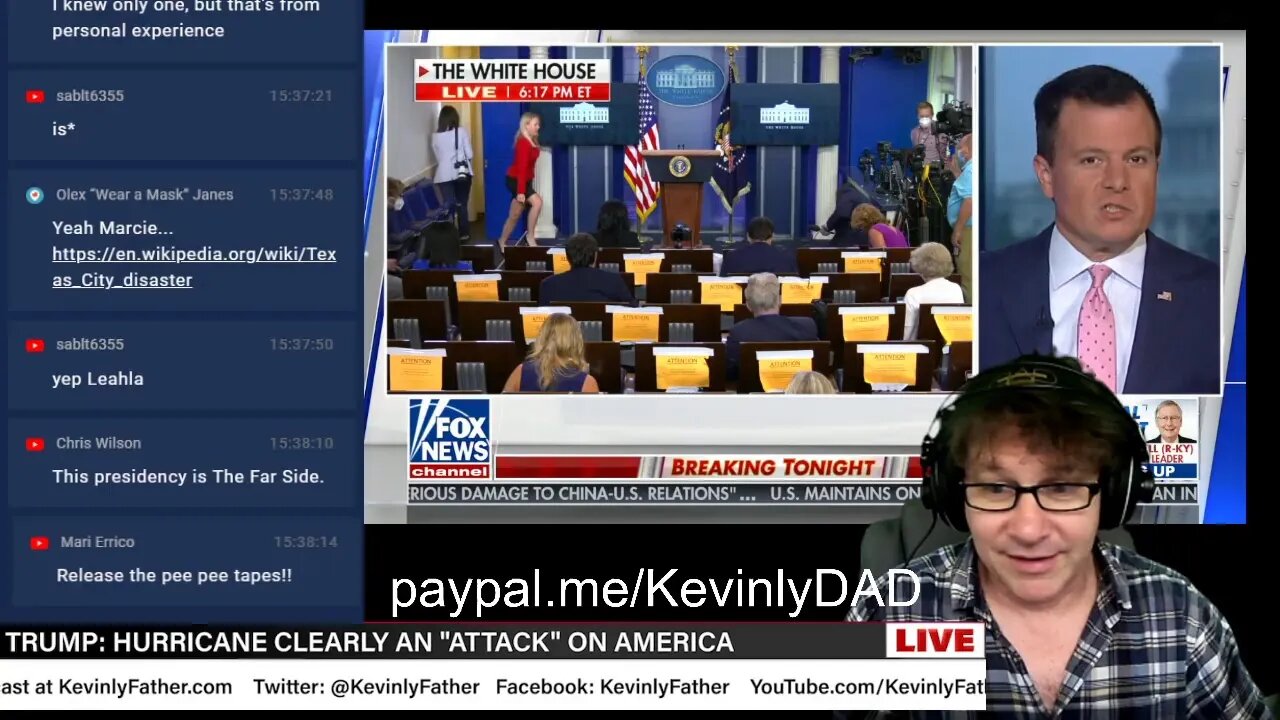1280x720 pixels.
Task: Click message "Release the pee pee tapes!!"
Action: point(174,576)
